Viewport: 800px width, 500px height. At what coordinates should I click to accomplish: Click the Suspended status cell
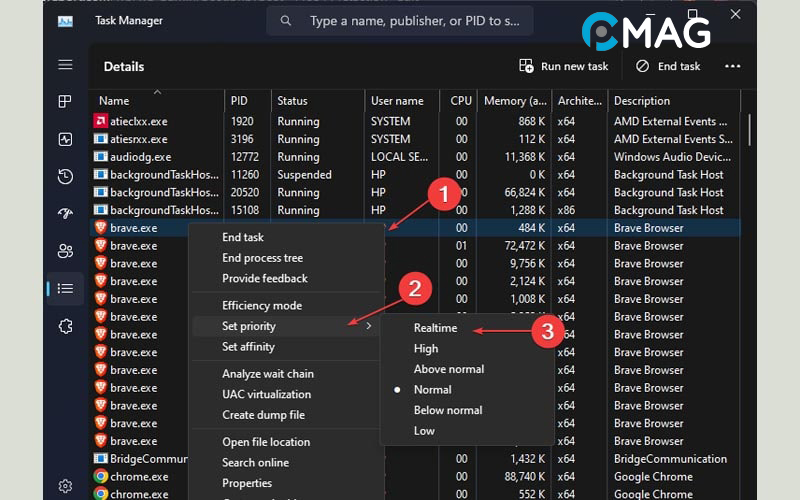tap(304, 174)
